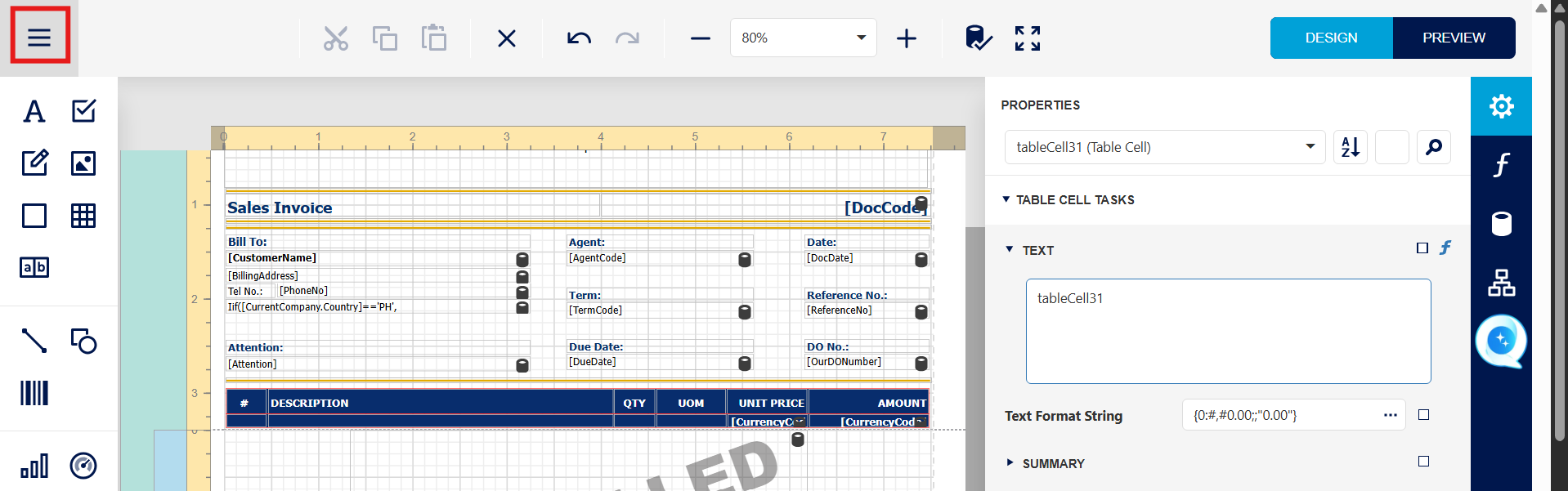Click the Cut scissors icon

point(335,38)
